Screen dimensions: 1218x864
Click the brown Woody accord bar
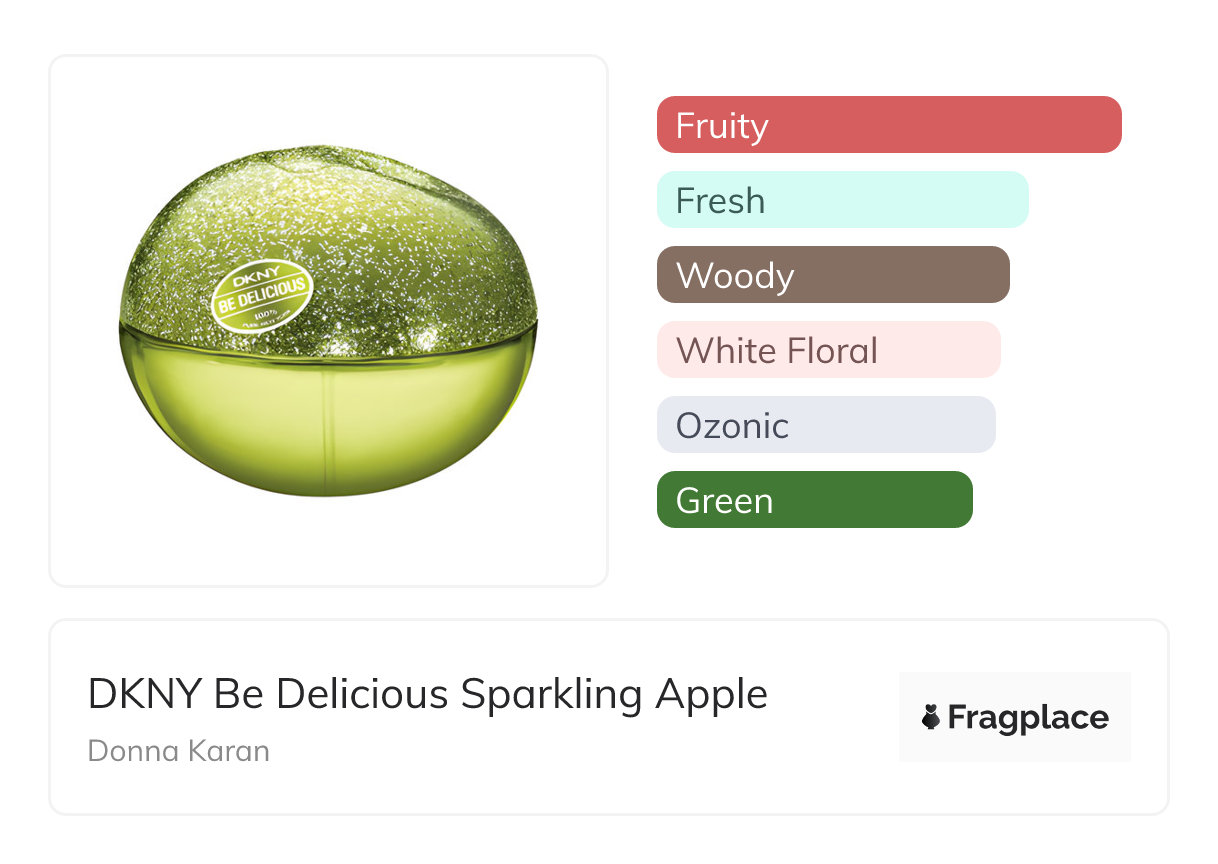(x=833, y=275)
